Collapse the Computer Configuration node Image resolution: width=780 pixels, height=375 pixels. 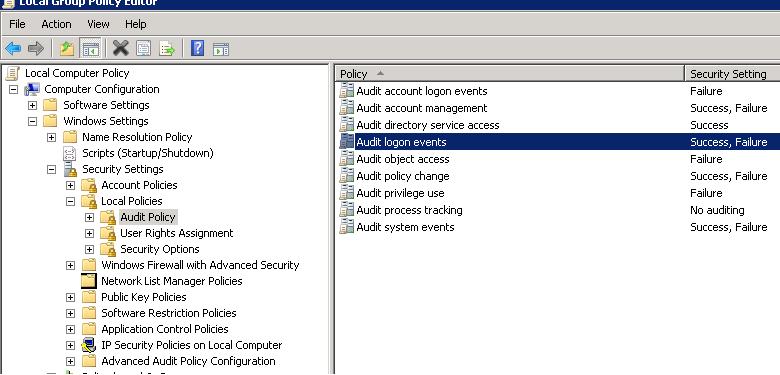13,90
